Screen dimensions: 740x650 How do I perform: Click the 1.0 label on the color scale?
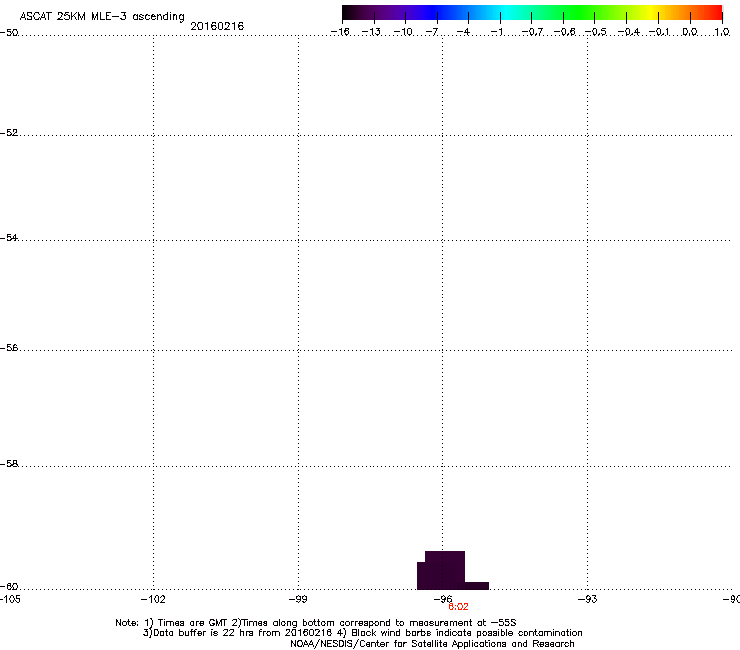722,32
